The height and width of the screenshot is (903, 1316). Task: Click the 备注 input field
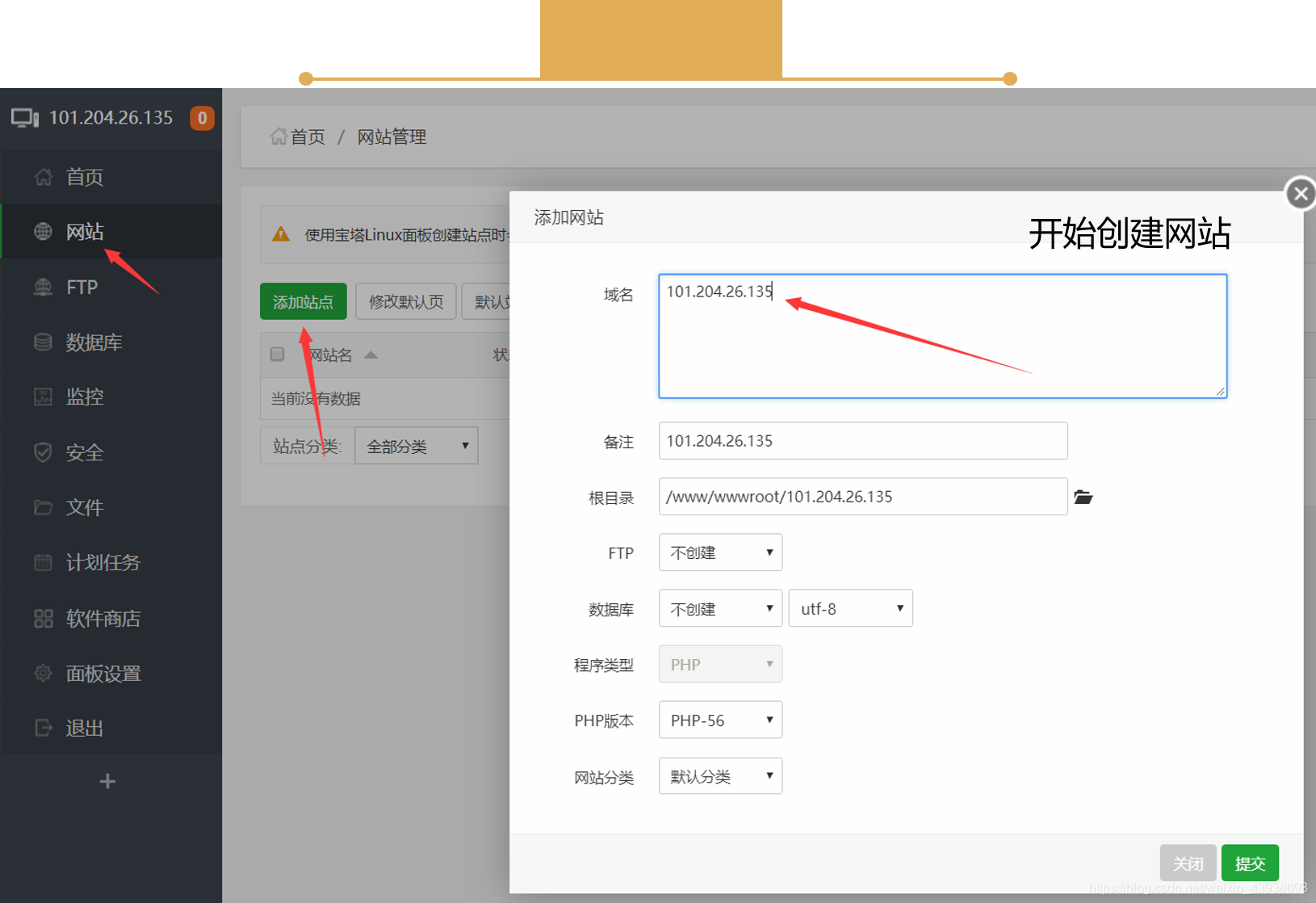863,440
